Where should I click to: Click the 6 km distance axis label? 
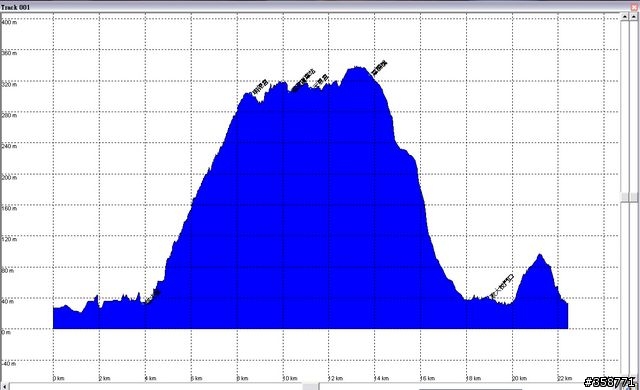196,378
